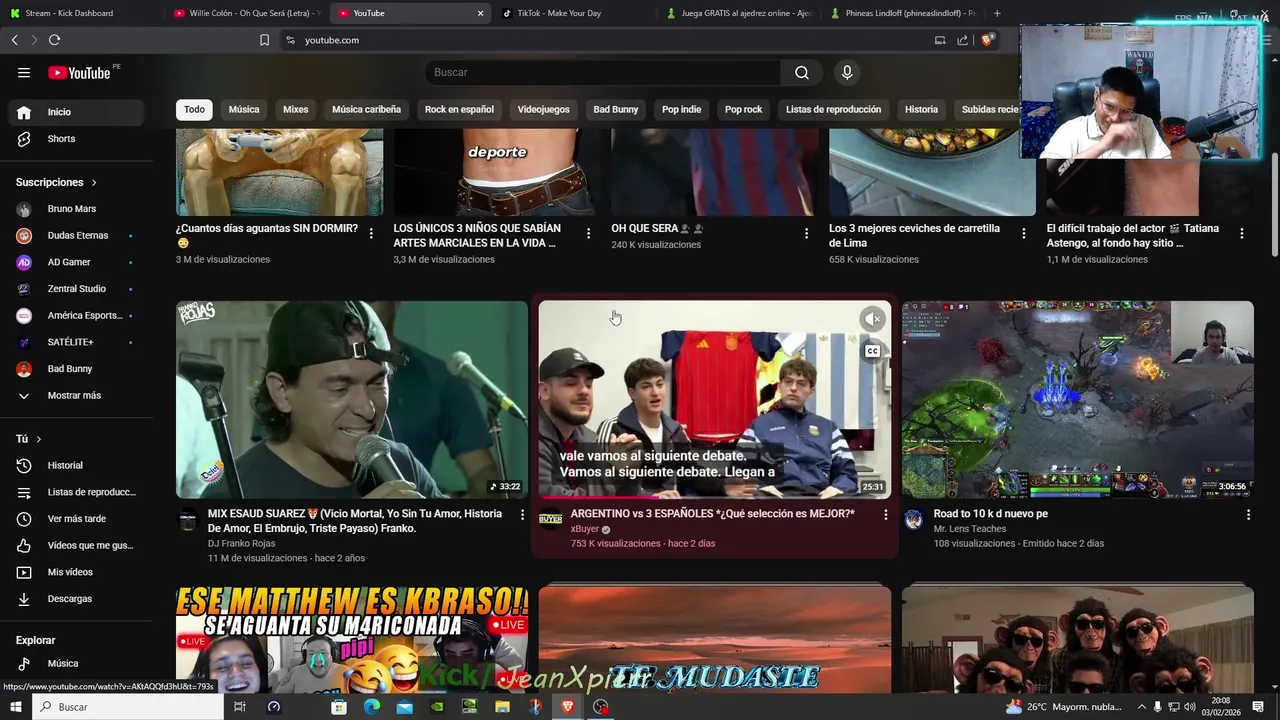Viewport: 1280px width, 720px height.
Task: Open xBuyer channel name link
Action: [x=585, y=529]
